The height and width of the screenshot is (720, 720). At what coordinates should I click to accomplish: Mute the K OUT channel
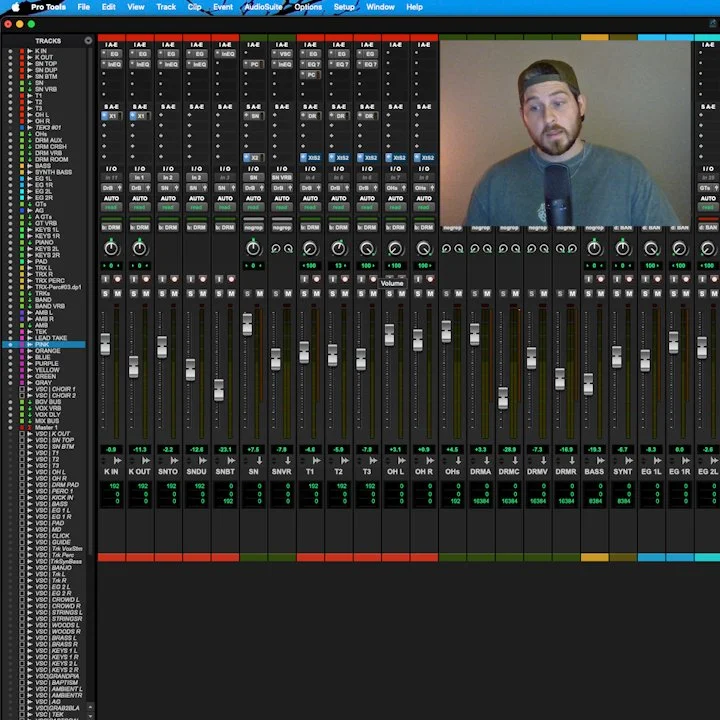pyautogui.click(x=146, y=293)
